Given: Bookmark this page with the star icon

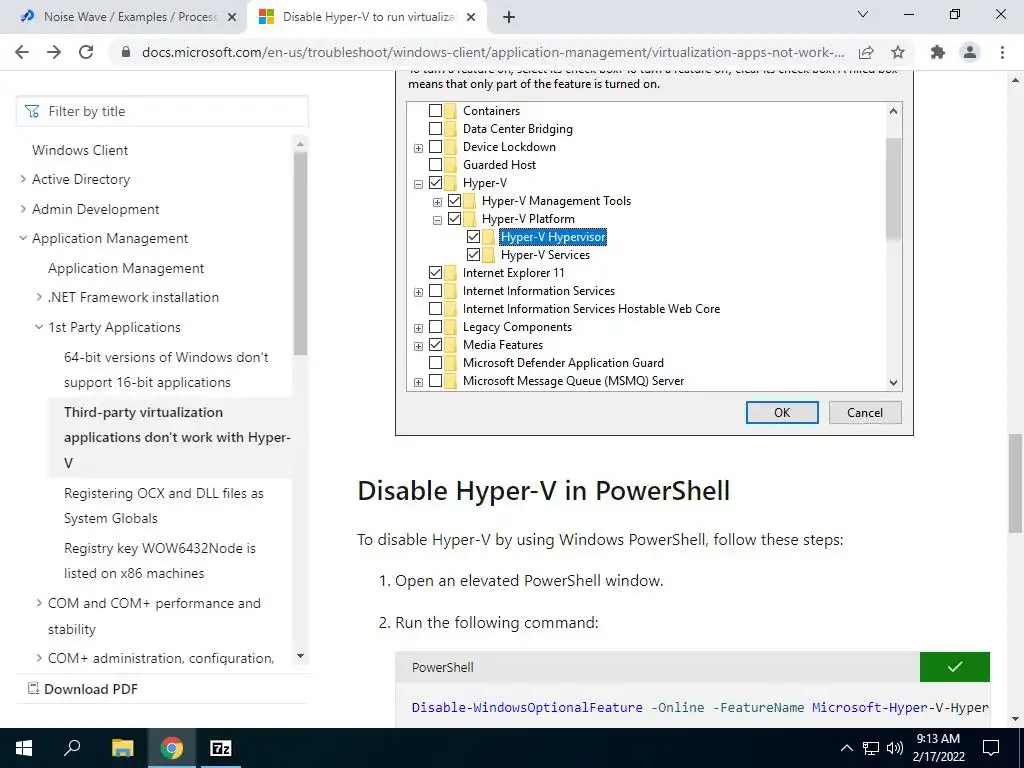Looking at the screenshot, I should (x=898, y=52).
